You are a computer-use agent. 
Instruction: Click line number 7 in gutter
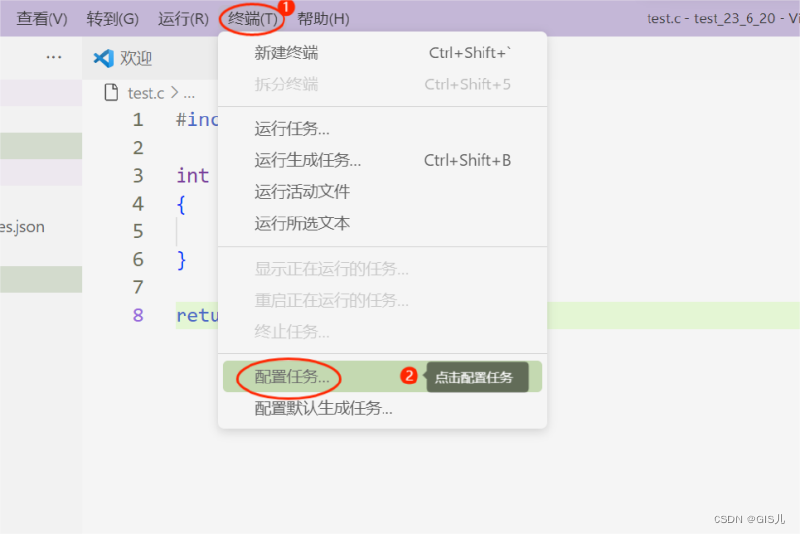tap(138, 287)
